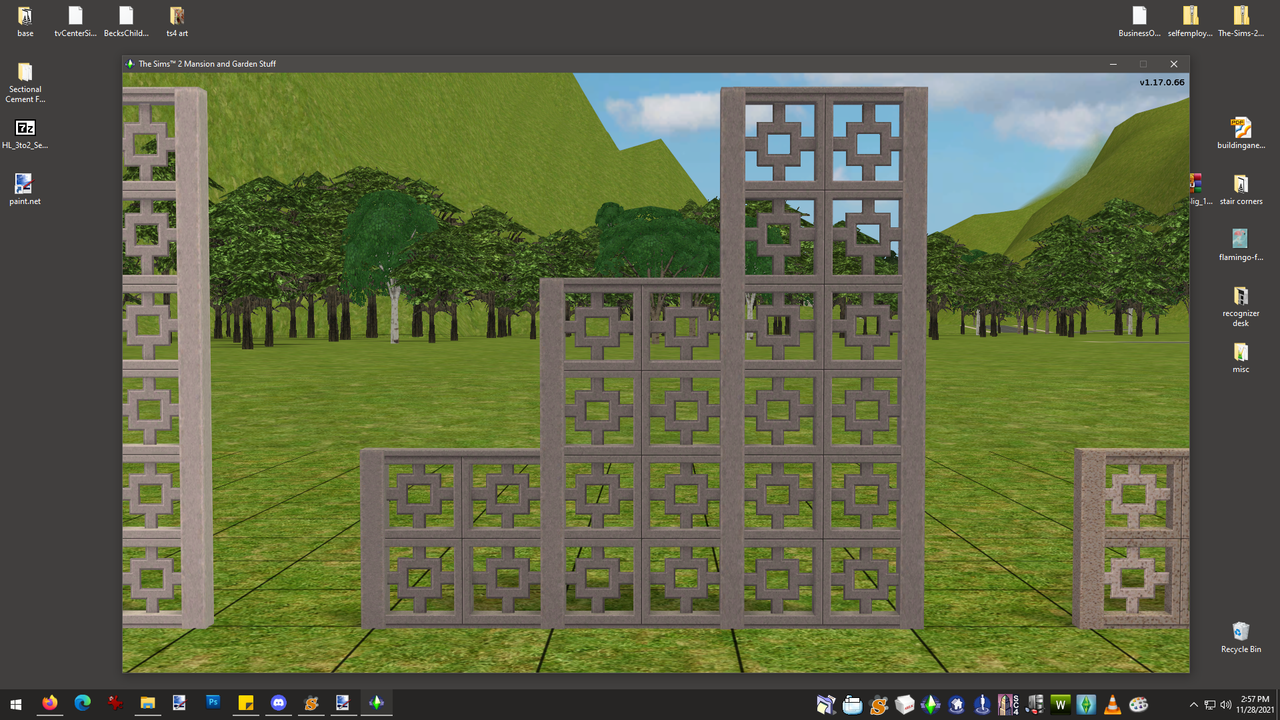Image resolution: width=1280 pixels, height=720 pixels.
Task: Open Sticky Notes from the taskbar
Action: pyautogui.click(x=245, y=704)
